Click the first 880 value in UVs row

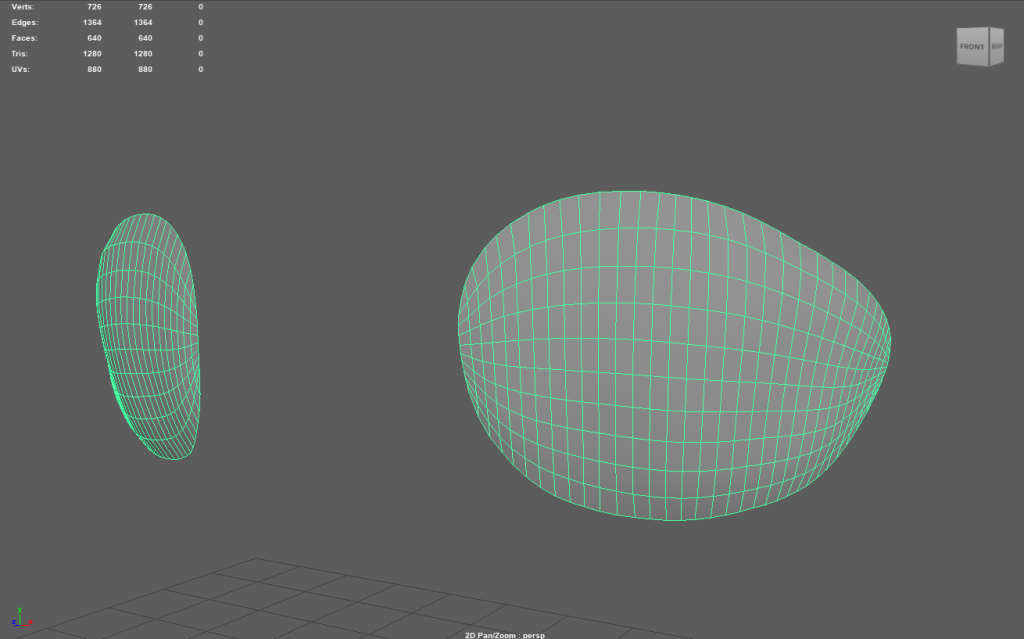94,69
